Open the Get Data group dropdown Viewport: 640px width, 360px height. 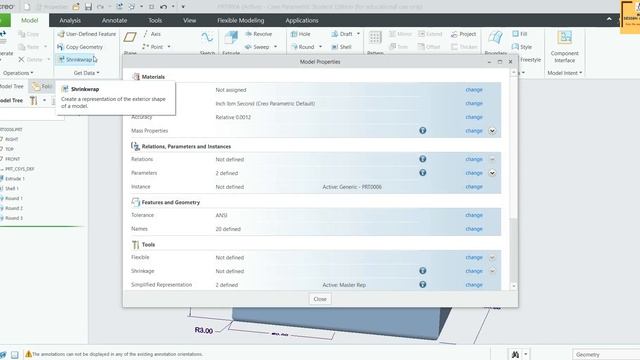click(87, 73)
